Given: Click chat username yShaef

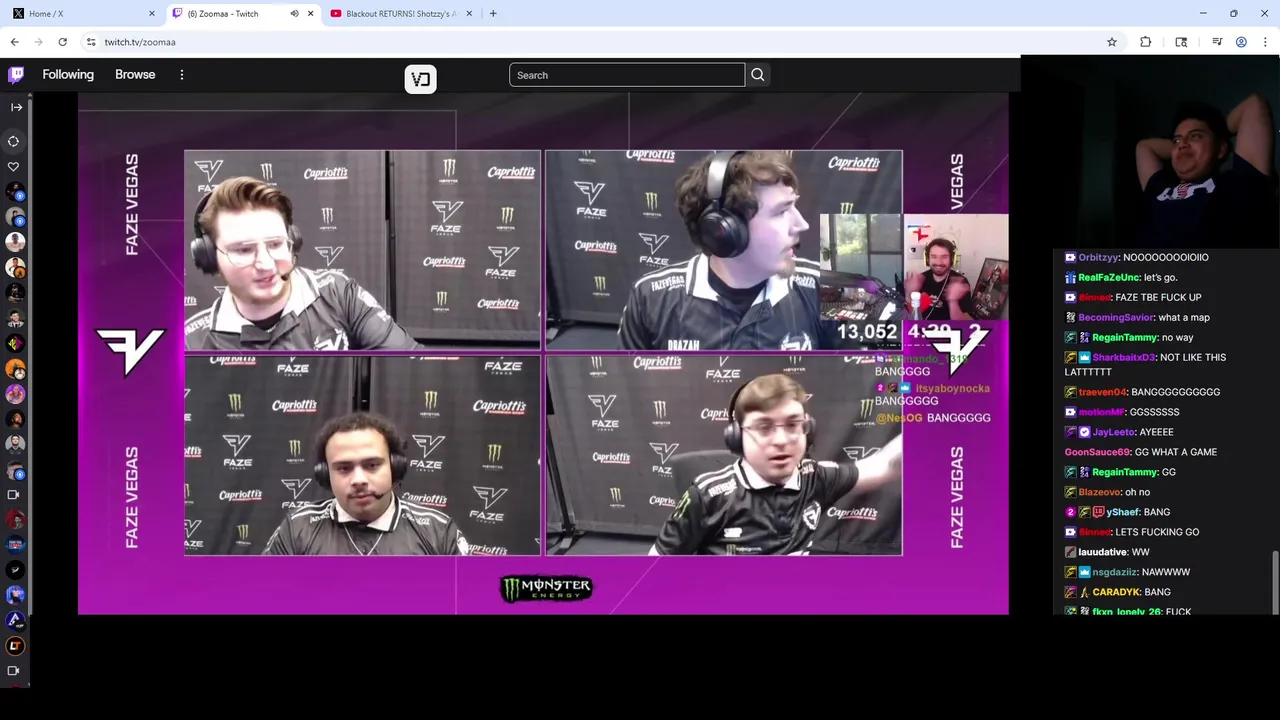Looking at the screenshot, I should coord(1123,512).
